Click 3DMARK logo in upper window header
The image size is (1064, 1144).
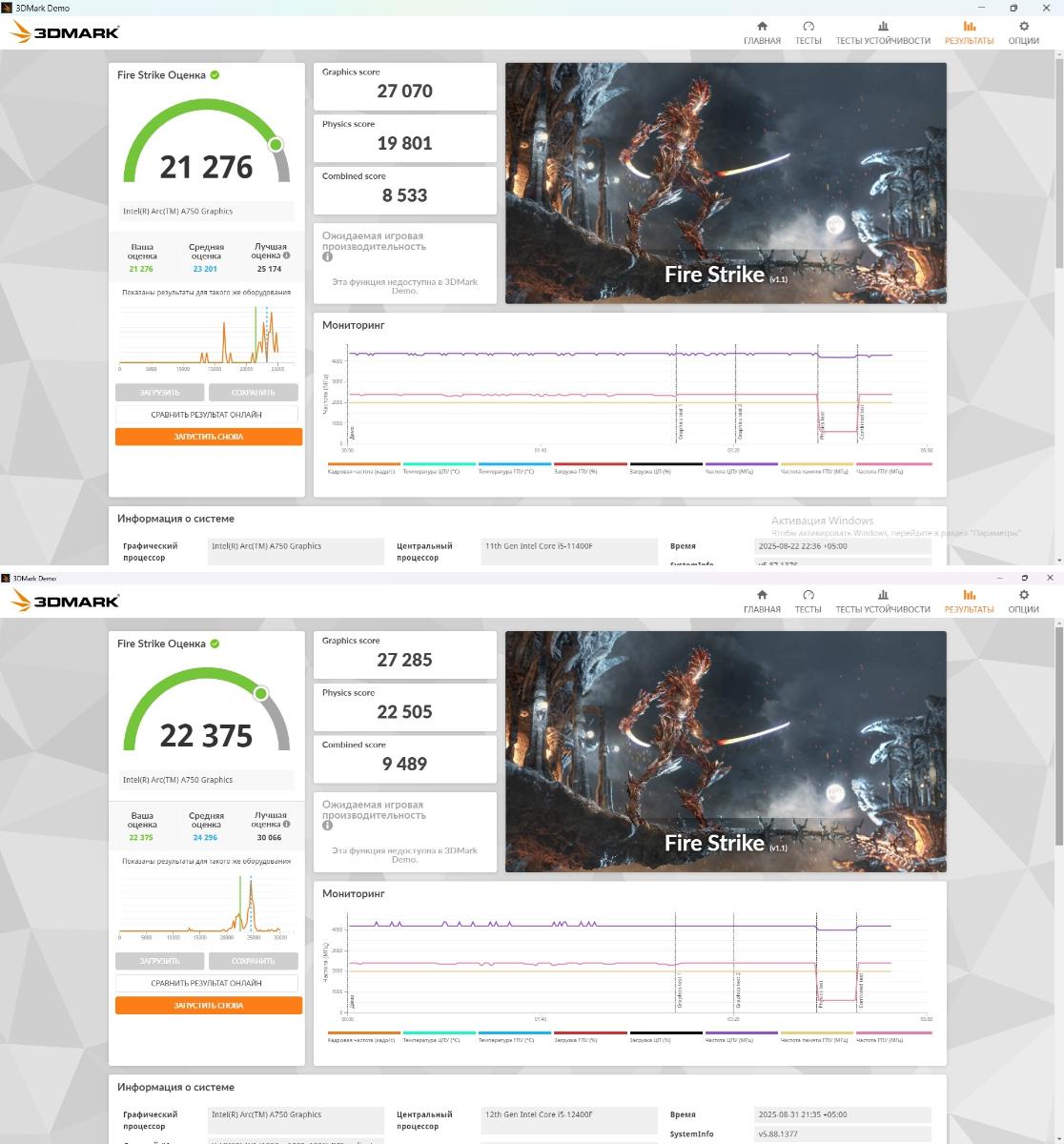pos(65,33)
